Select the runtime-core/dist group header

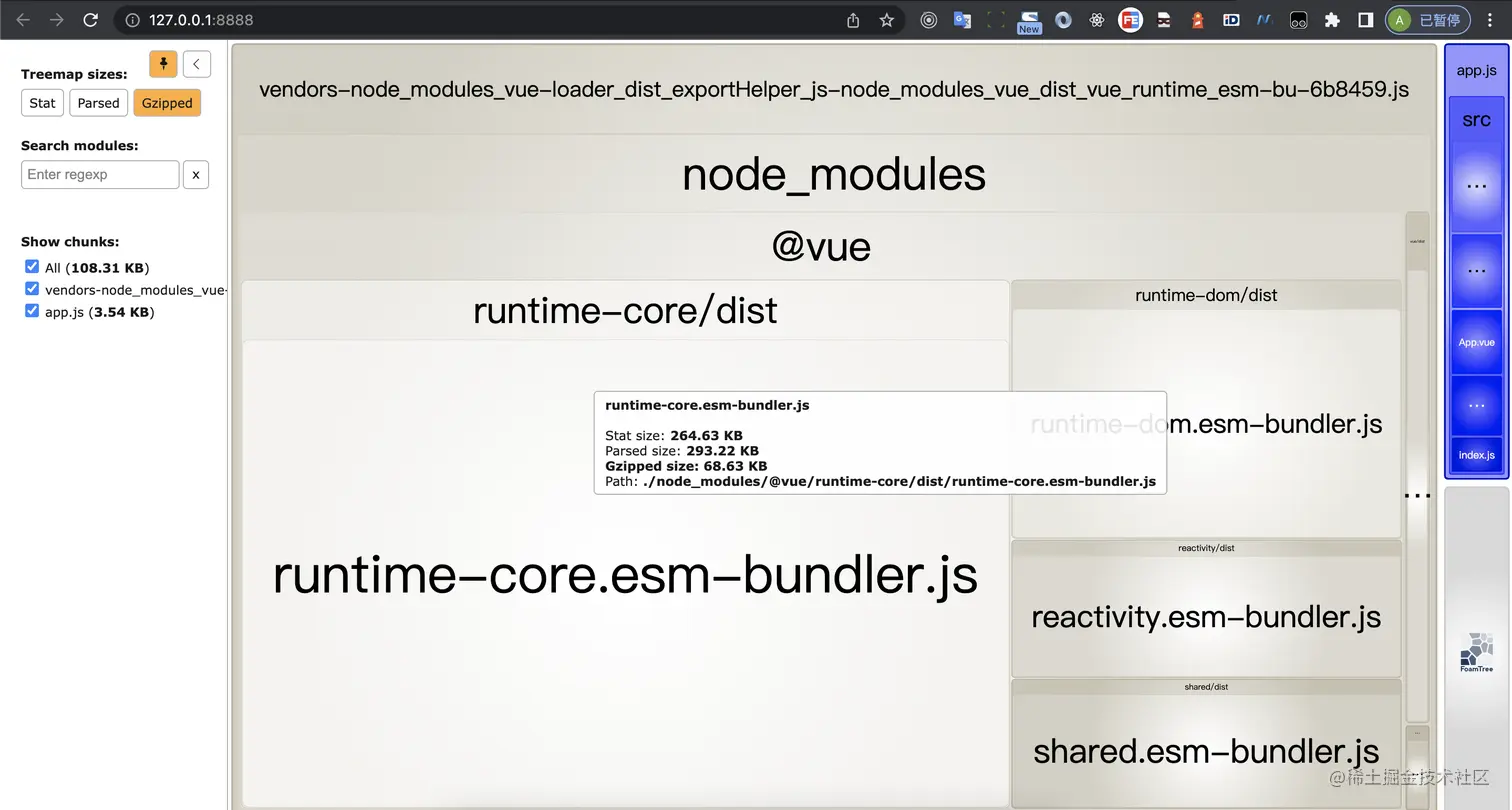click(x=625, y=311)
